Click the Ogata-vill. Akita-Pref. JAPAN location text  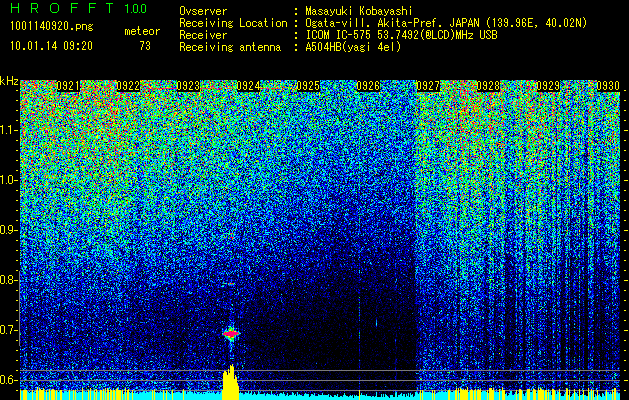[x=448, y=23]
